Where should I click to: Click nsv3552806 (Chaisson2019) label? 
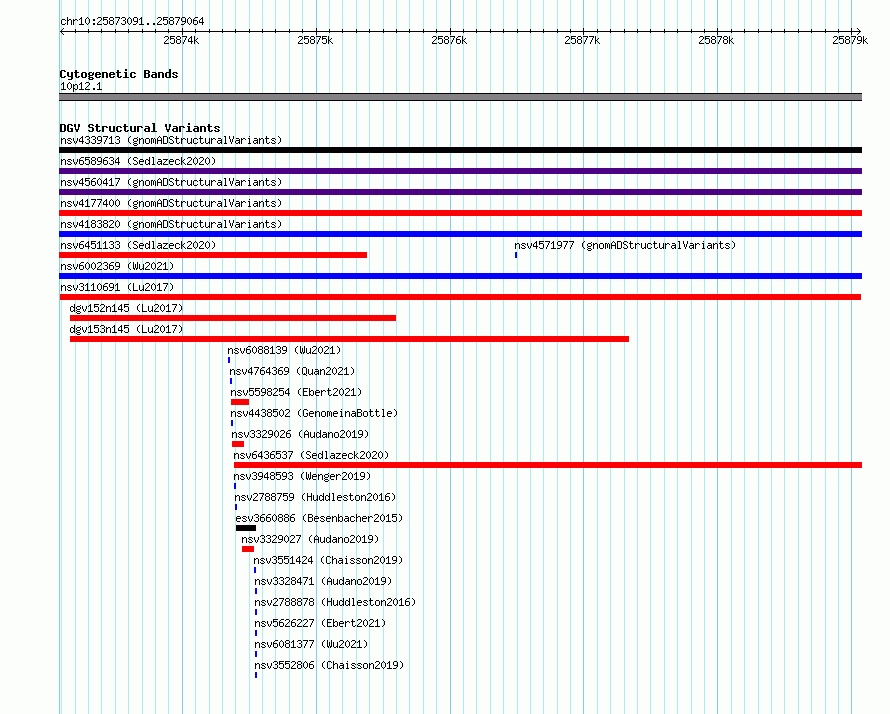pyautogui.click(x=330, y=665)
